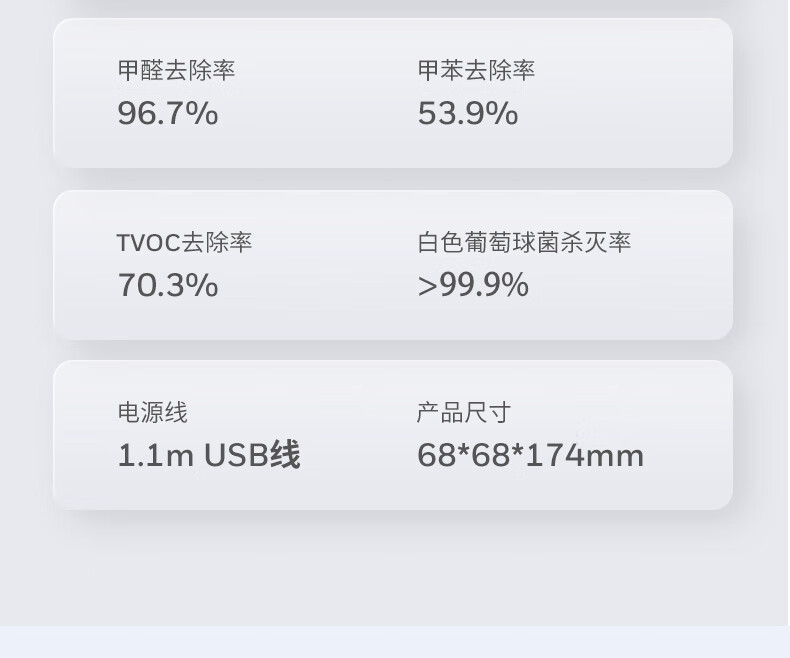Click the empty gap between 1.1m USB线 and 68*68*174mm
This screenshot has width=790, height=658.
[x=358, y=456]
